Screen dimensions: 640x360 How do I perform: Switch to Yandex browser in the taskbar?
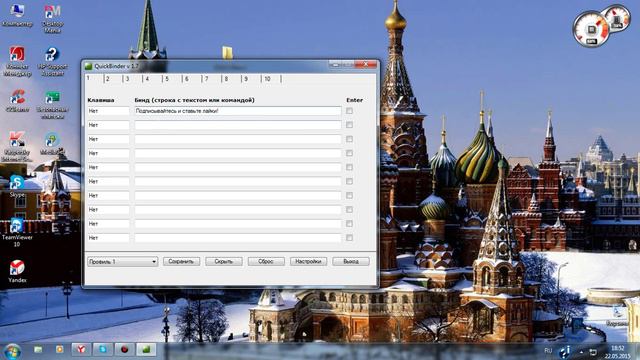81,349
